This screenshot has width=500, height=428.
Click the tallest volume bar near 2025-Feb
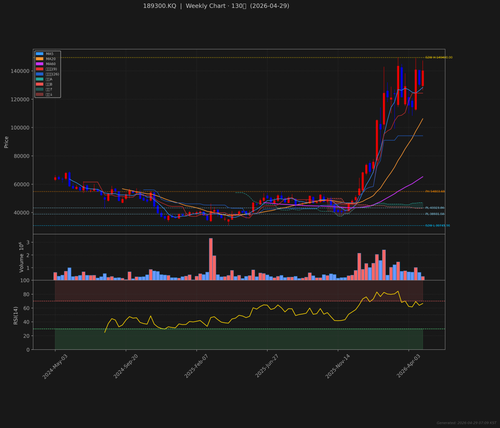point(211,259)
